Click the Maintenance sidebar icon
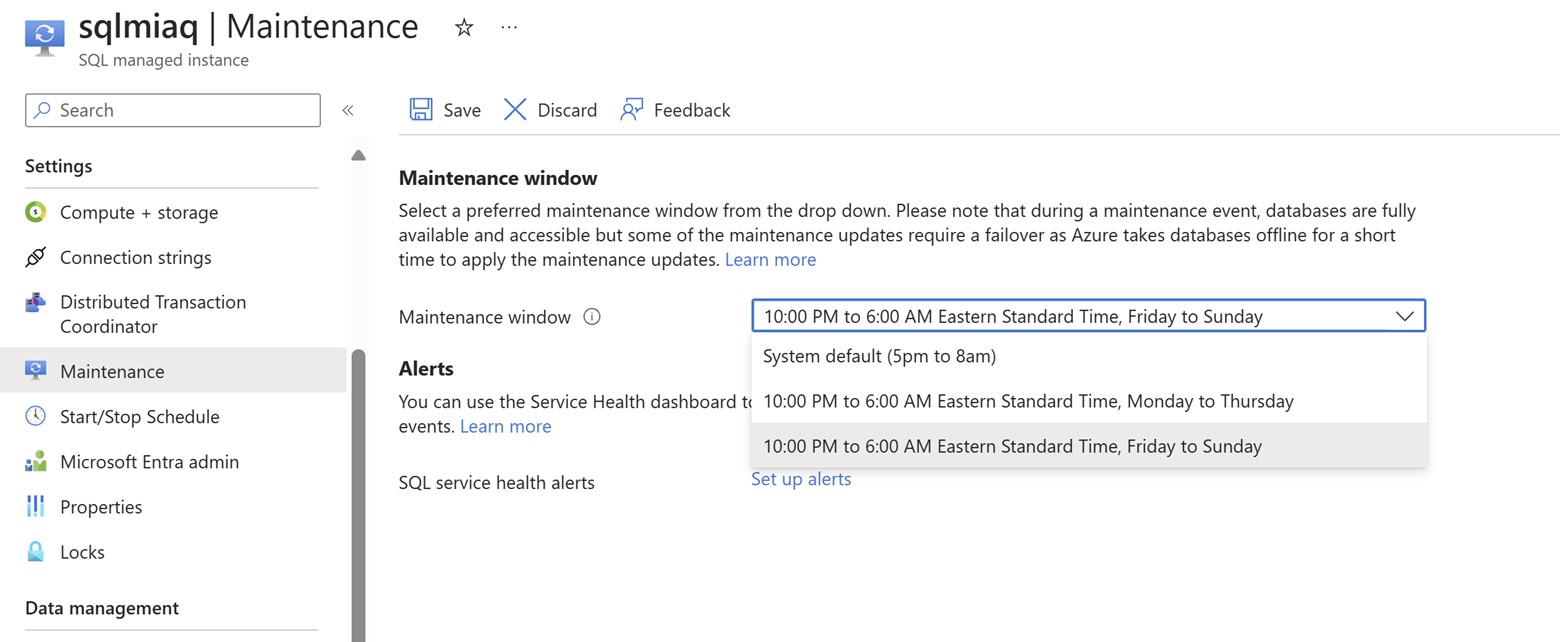1560x642 pixels. tap(35, 371)
